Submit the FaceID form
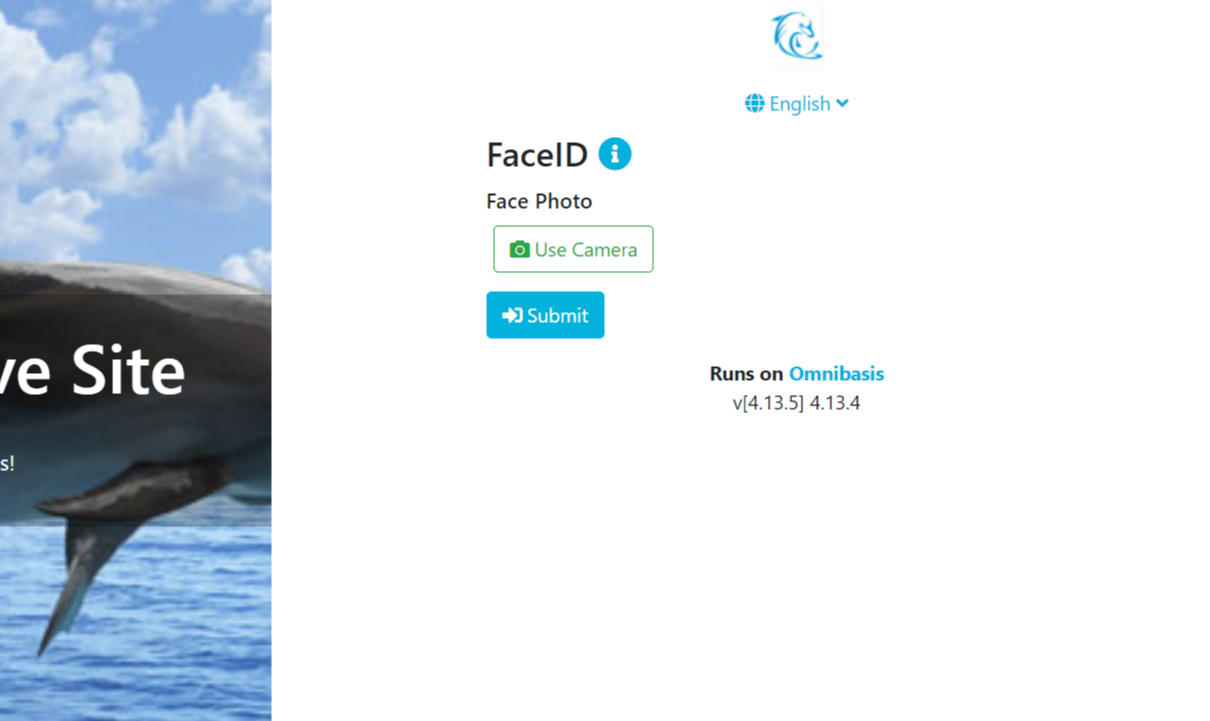 click(545, 315)
